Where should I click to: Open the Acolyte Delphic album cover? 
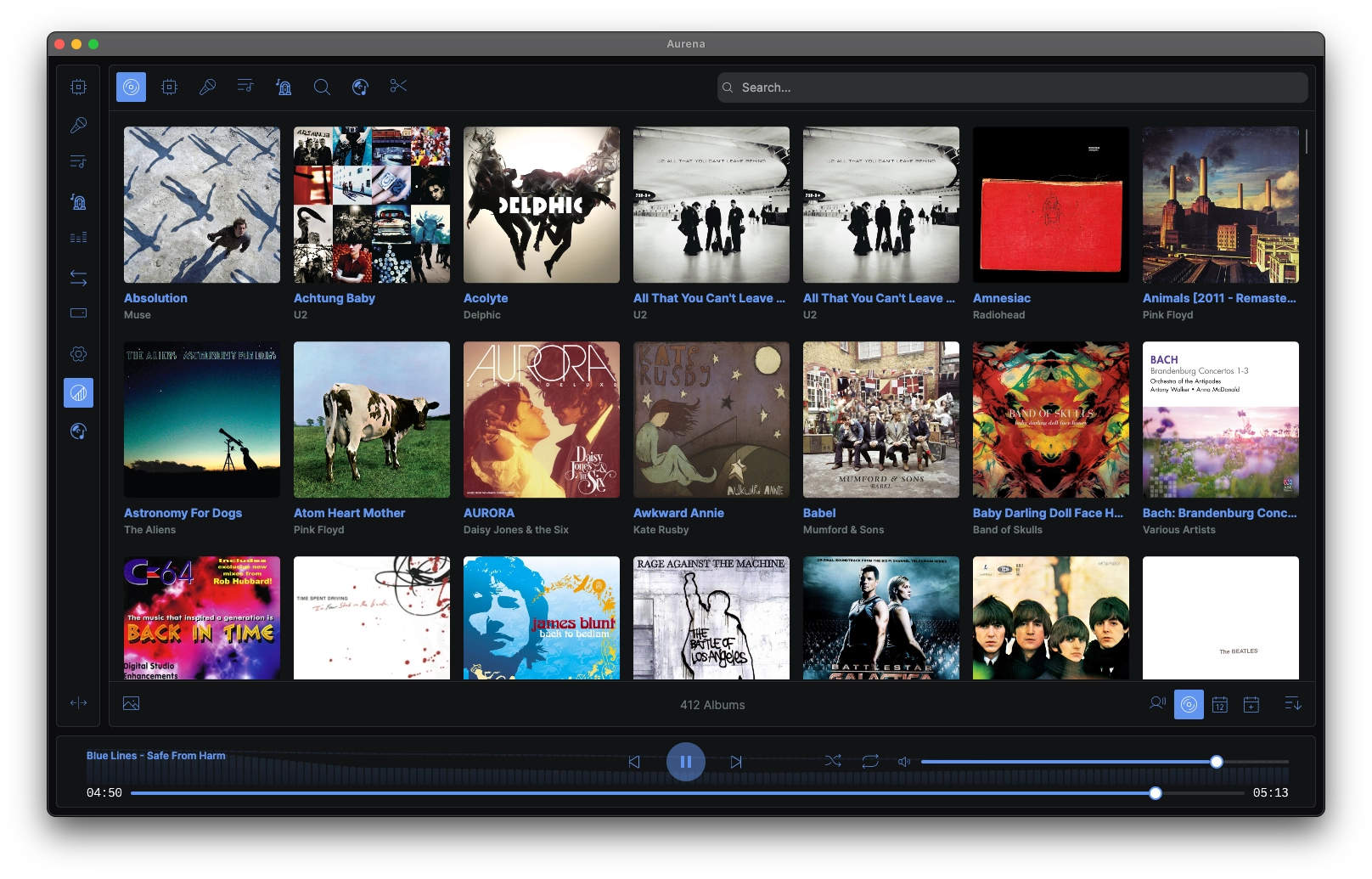(x=542, y=205)
